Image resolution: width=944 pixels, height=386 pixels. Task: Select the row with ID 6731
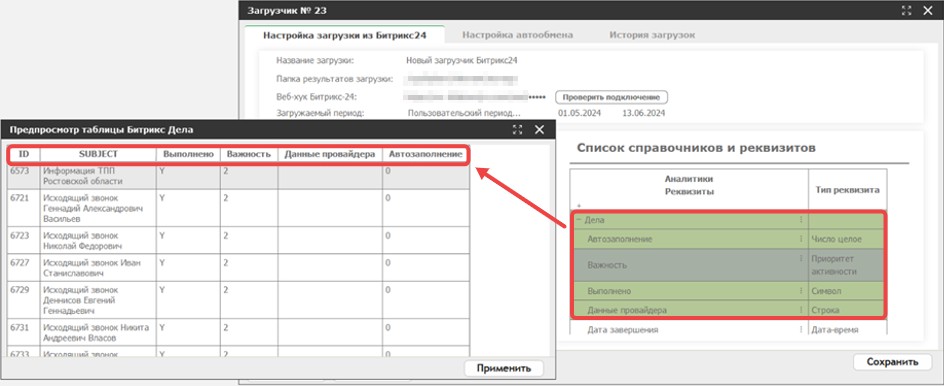point(238,333)
